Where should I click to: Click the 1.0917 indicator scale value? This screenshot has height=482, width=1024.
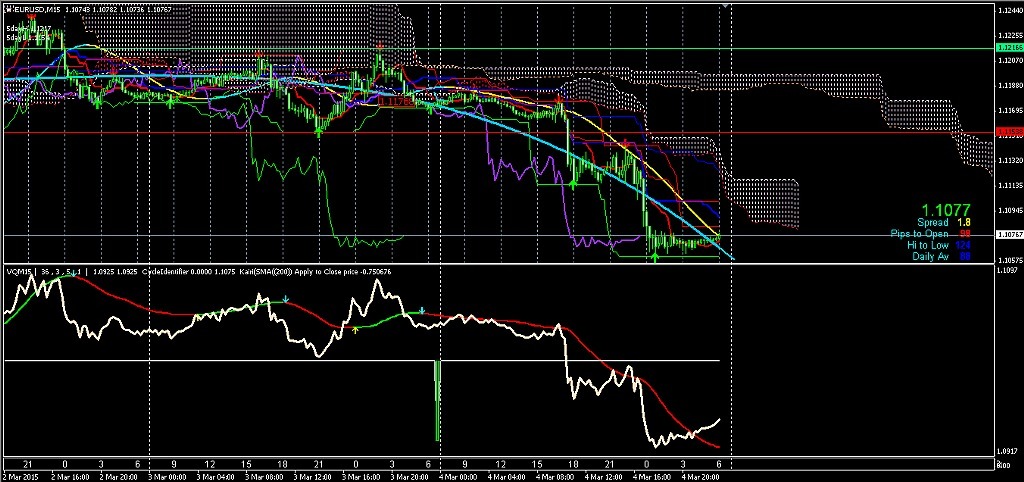(1006, 451)
